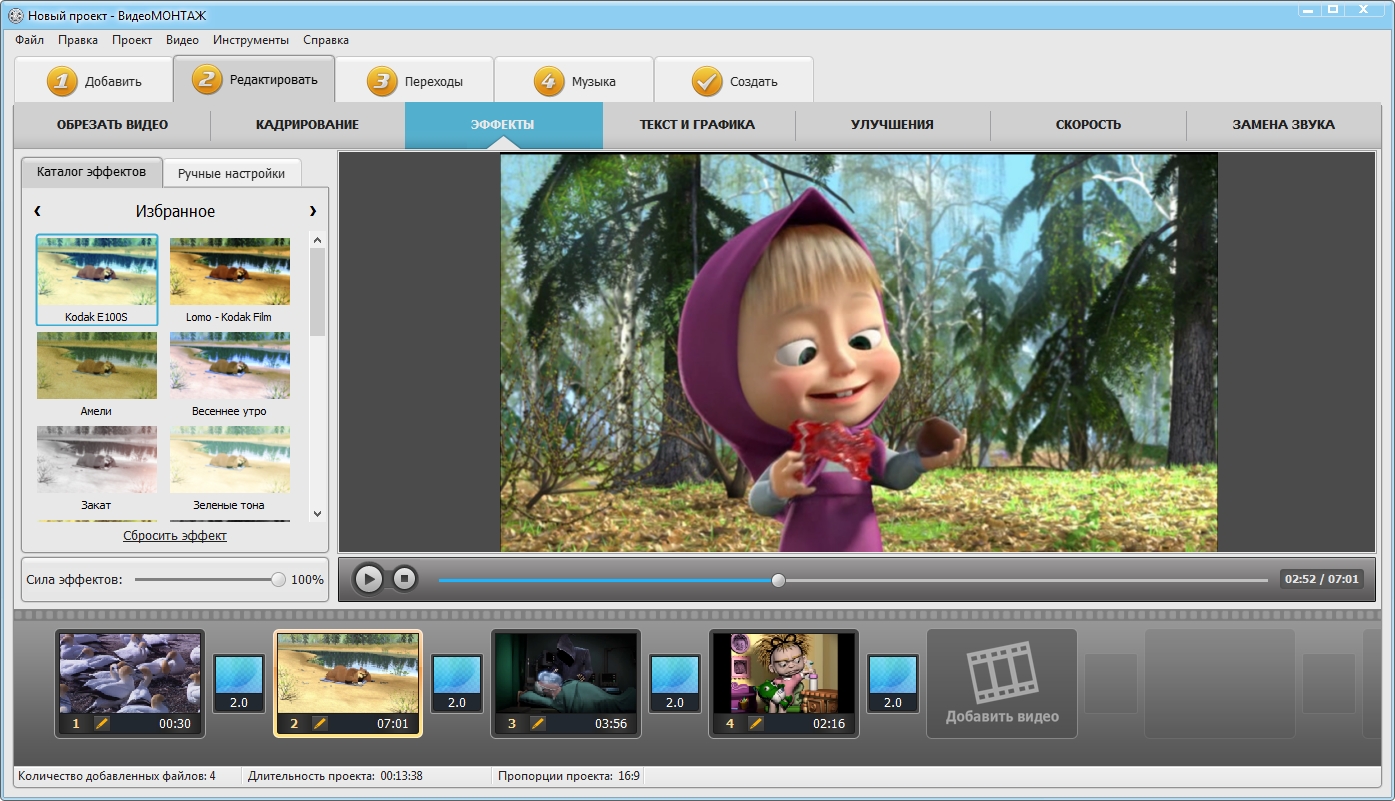The height and width of the screenshot is (801, 1395).
Task: Click the film strip Добавить видео icon
Action: 1001,674
